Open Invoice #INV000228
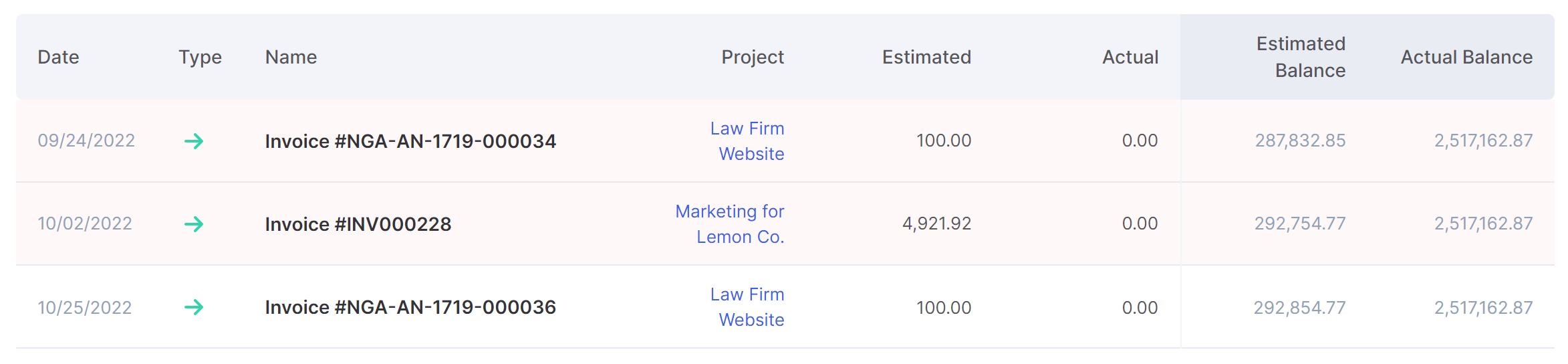The image size is (1568, 364). 358,224
